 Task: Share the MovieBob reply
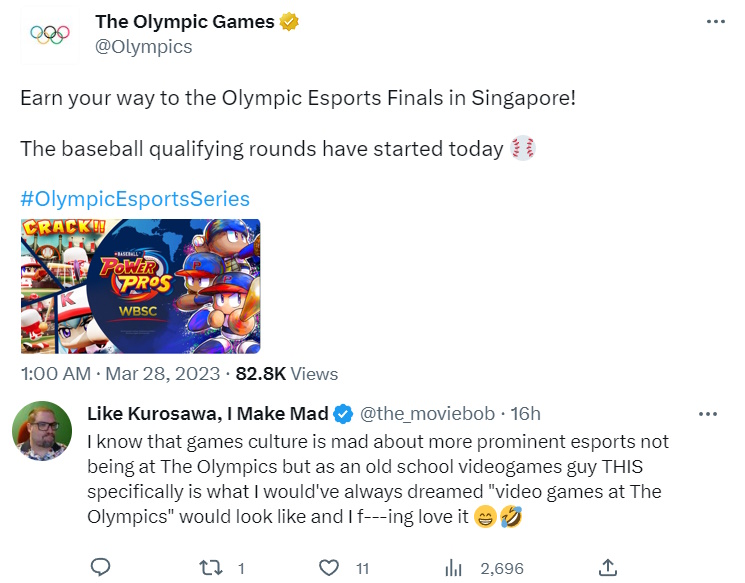607,568
